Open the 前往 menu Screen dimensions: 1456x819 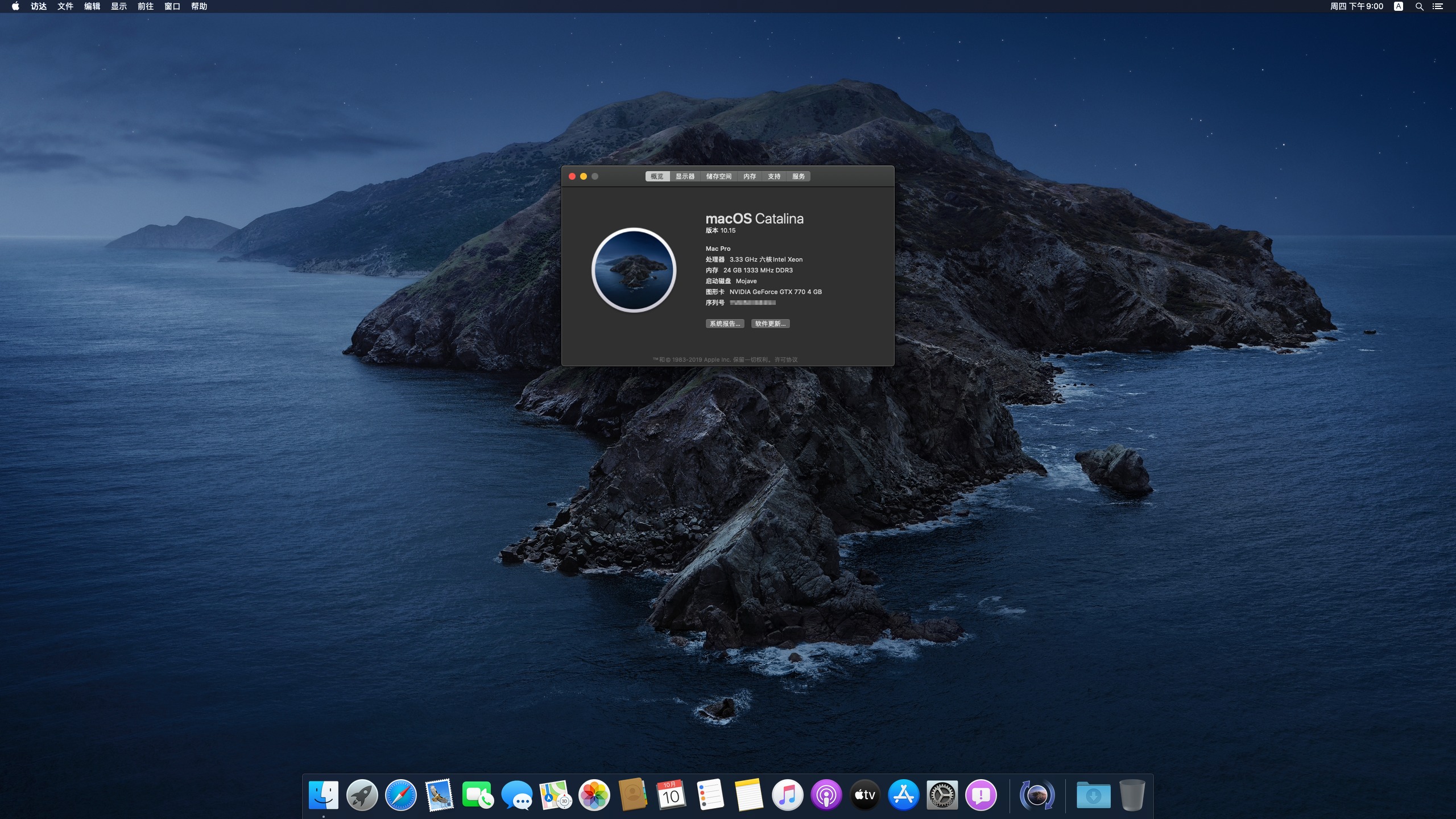145,6
